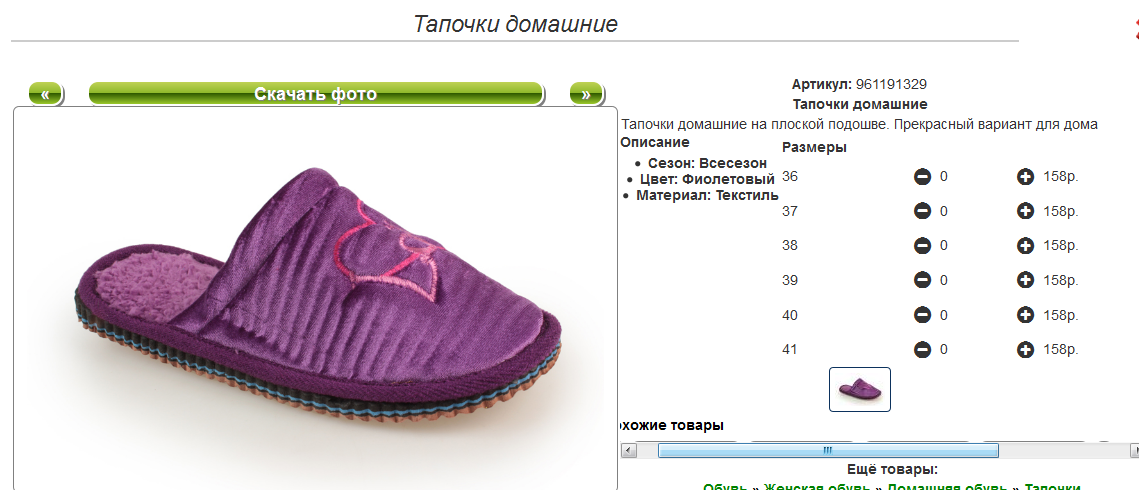Increase quantity for size 36
This screenshot has height=490, width=1139.
click(x=1025, y=176)
